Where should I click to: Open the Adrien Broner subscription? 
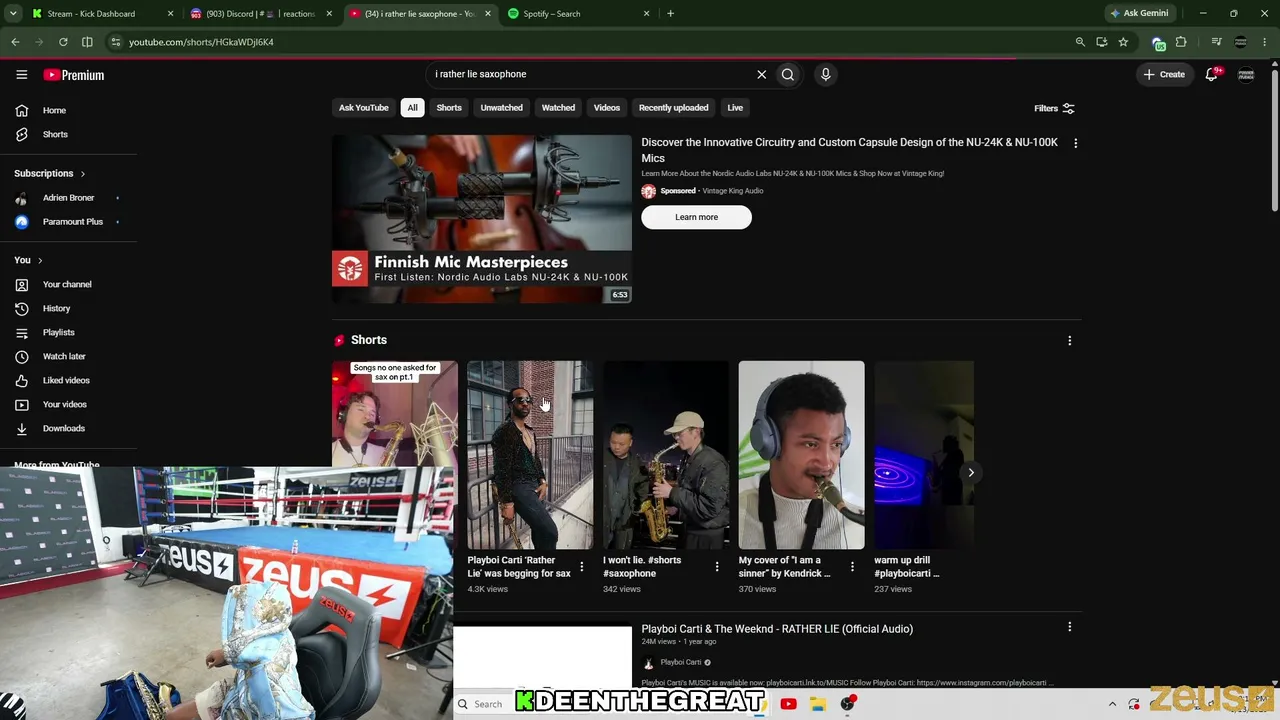tap(68, 198)
